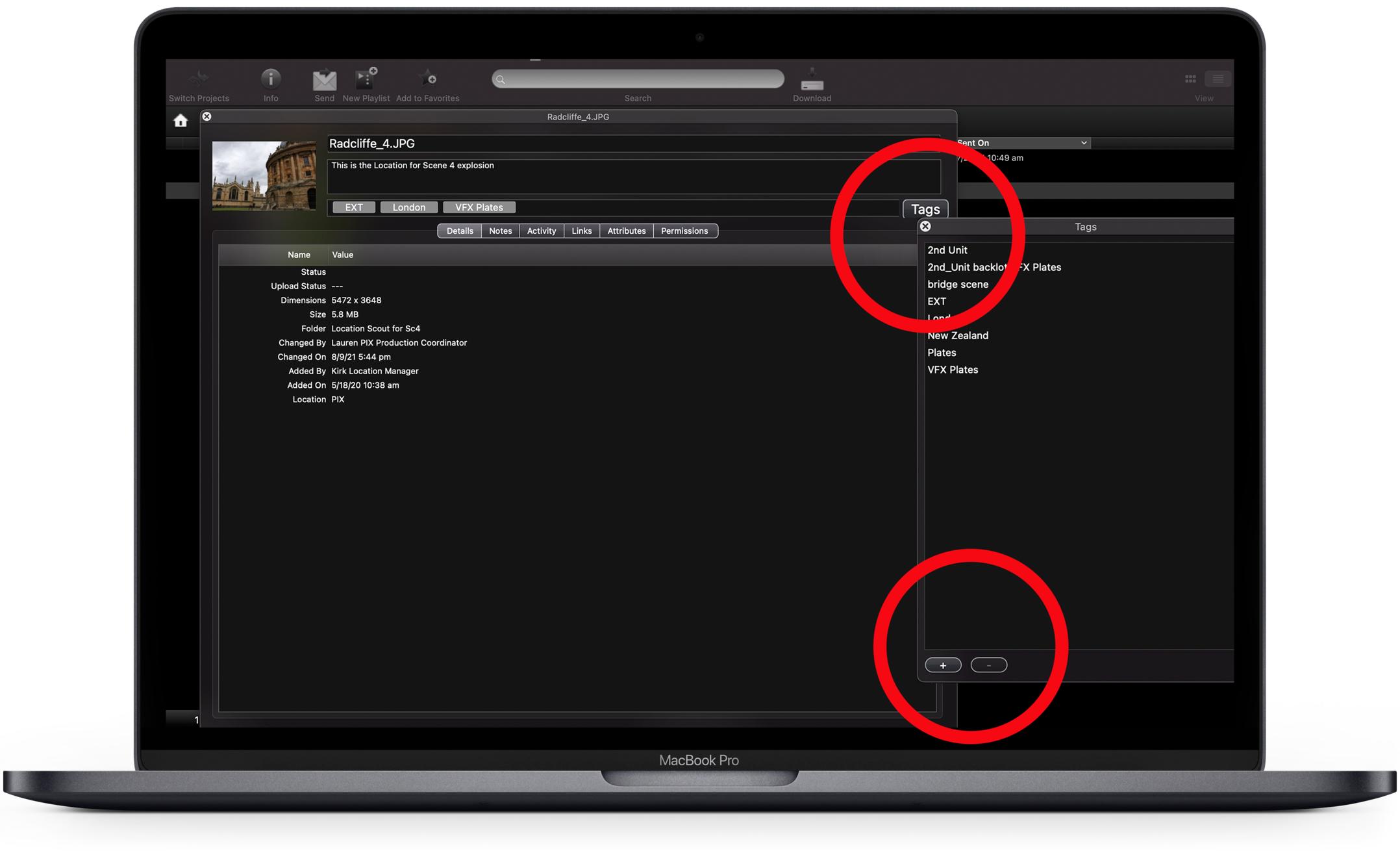
Task: Switch to list view icon
Action: point(1218,79)
